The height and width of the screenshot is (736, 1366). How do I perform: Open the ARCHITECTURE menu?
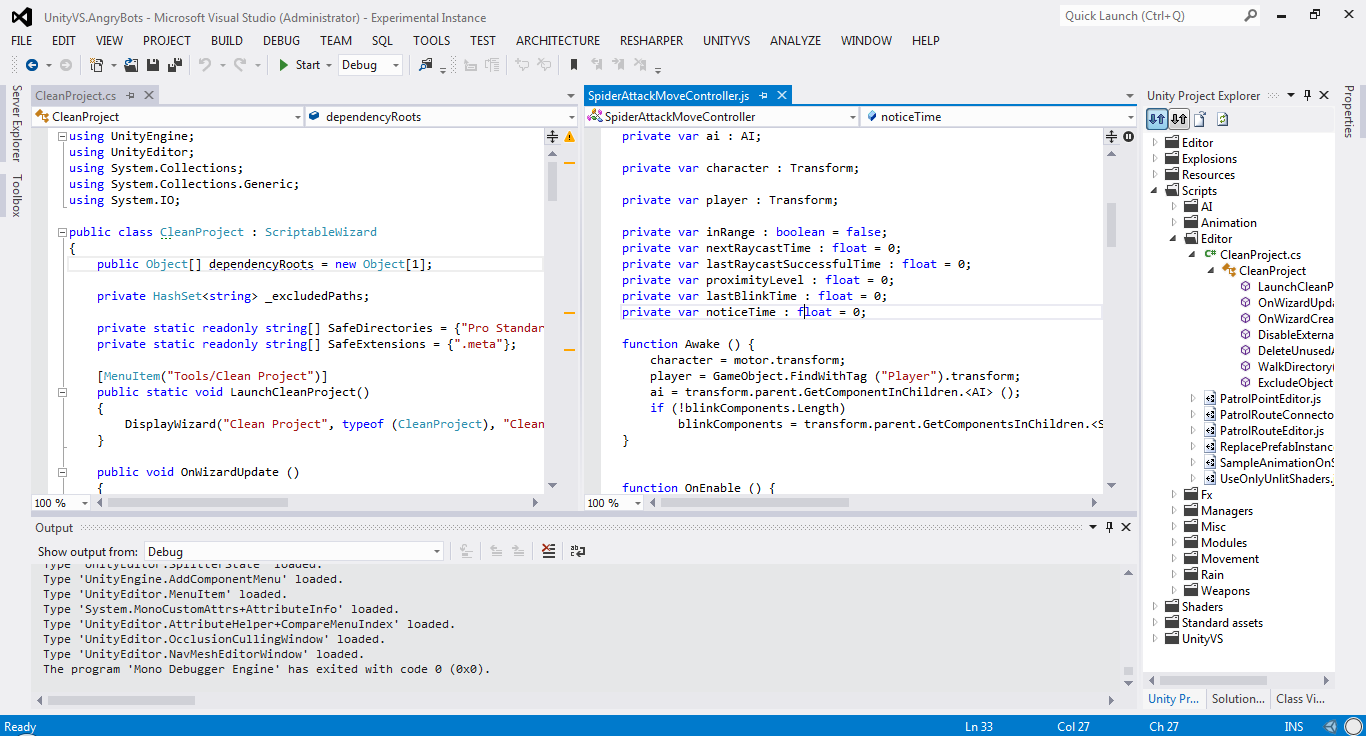tap(558, 41)
